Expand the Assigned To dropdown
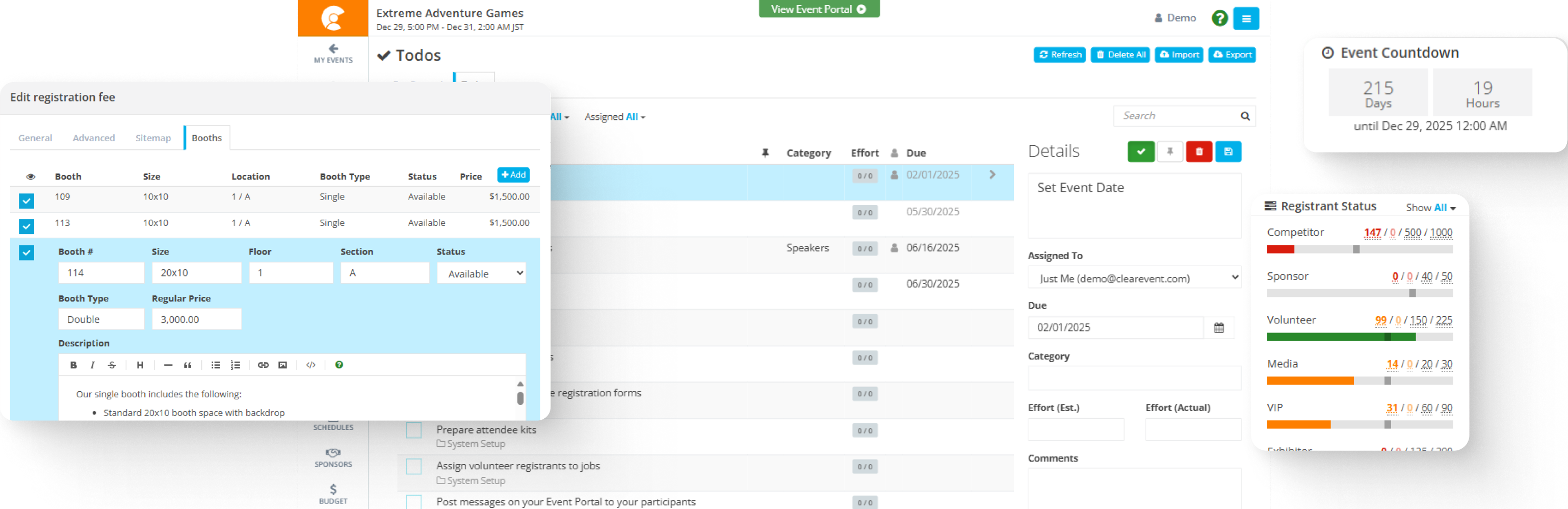The height and width of the screenshot is (509, 1568). click(1134, 278)
